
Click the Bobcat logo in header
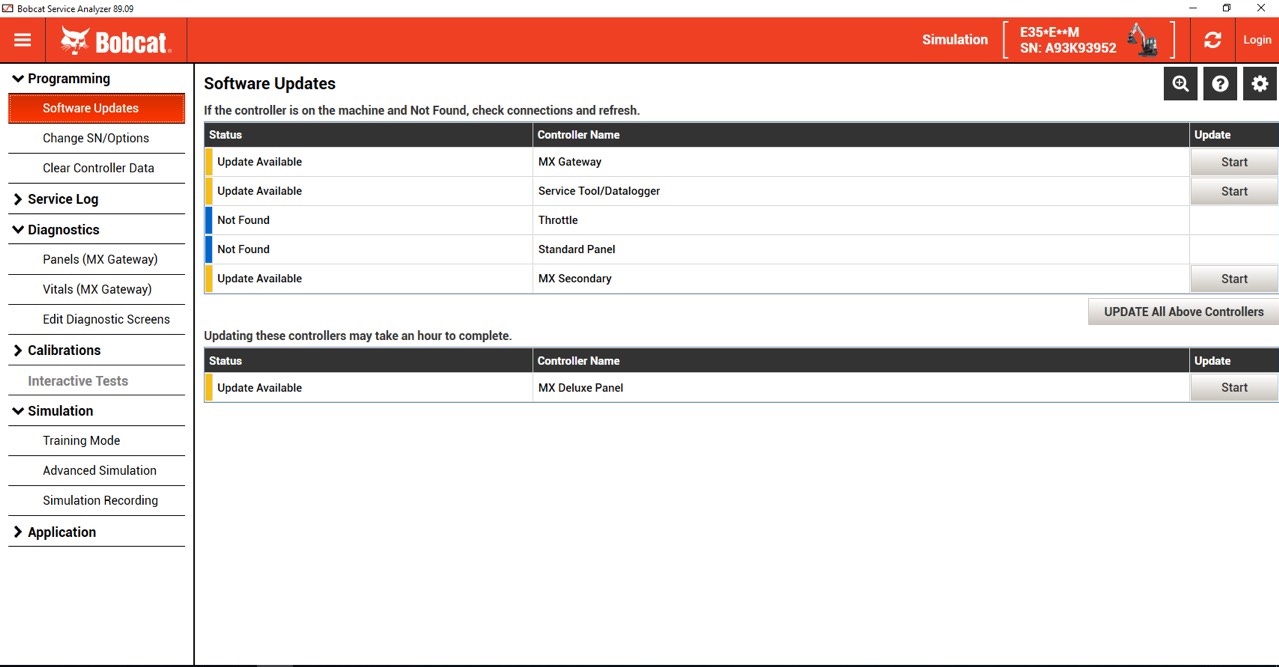(x=116, y=41)
